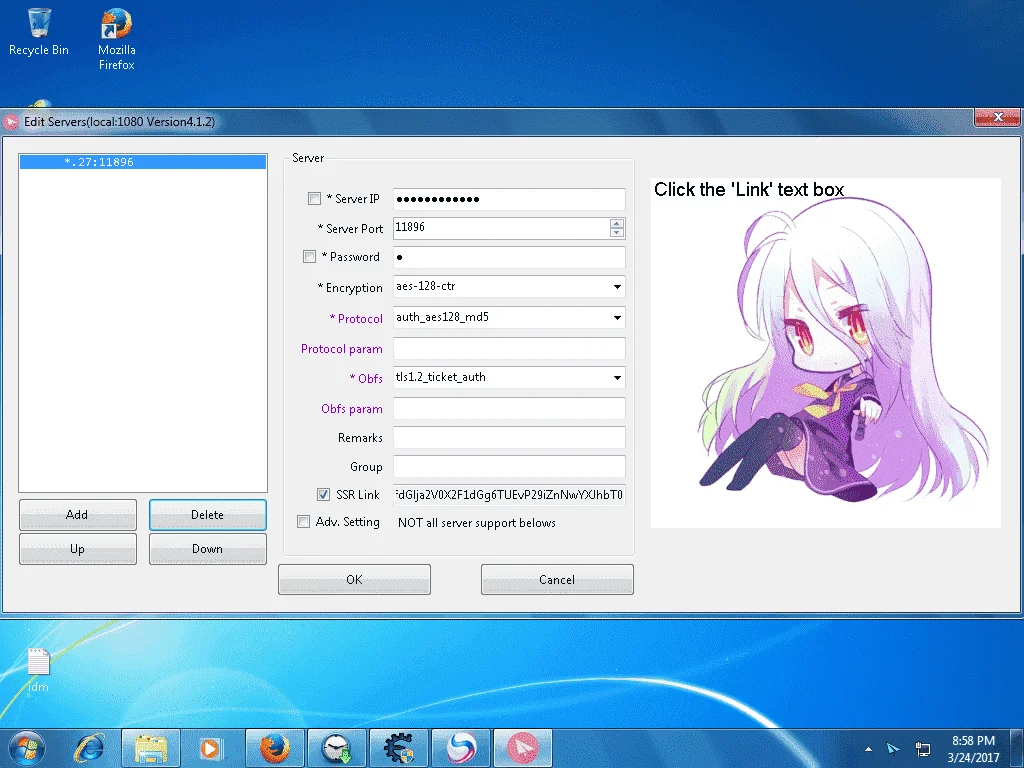The width and height of the screenshot is (1024, 768).
Task: Click the Server IP input field
Action: pyautogui.click(x=509, y=199)
